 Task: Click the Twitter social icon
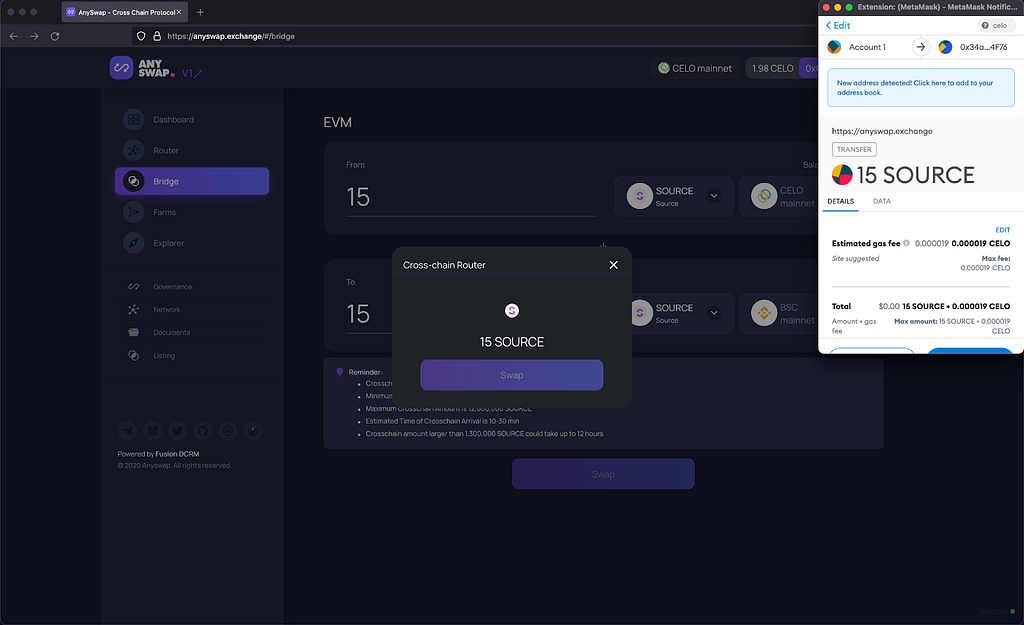coord(178,430)
